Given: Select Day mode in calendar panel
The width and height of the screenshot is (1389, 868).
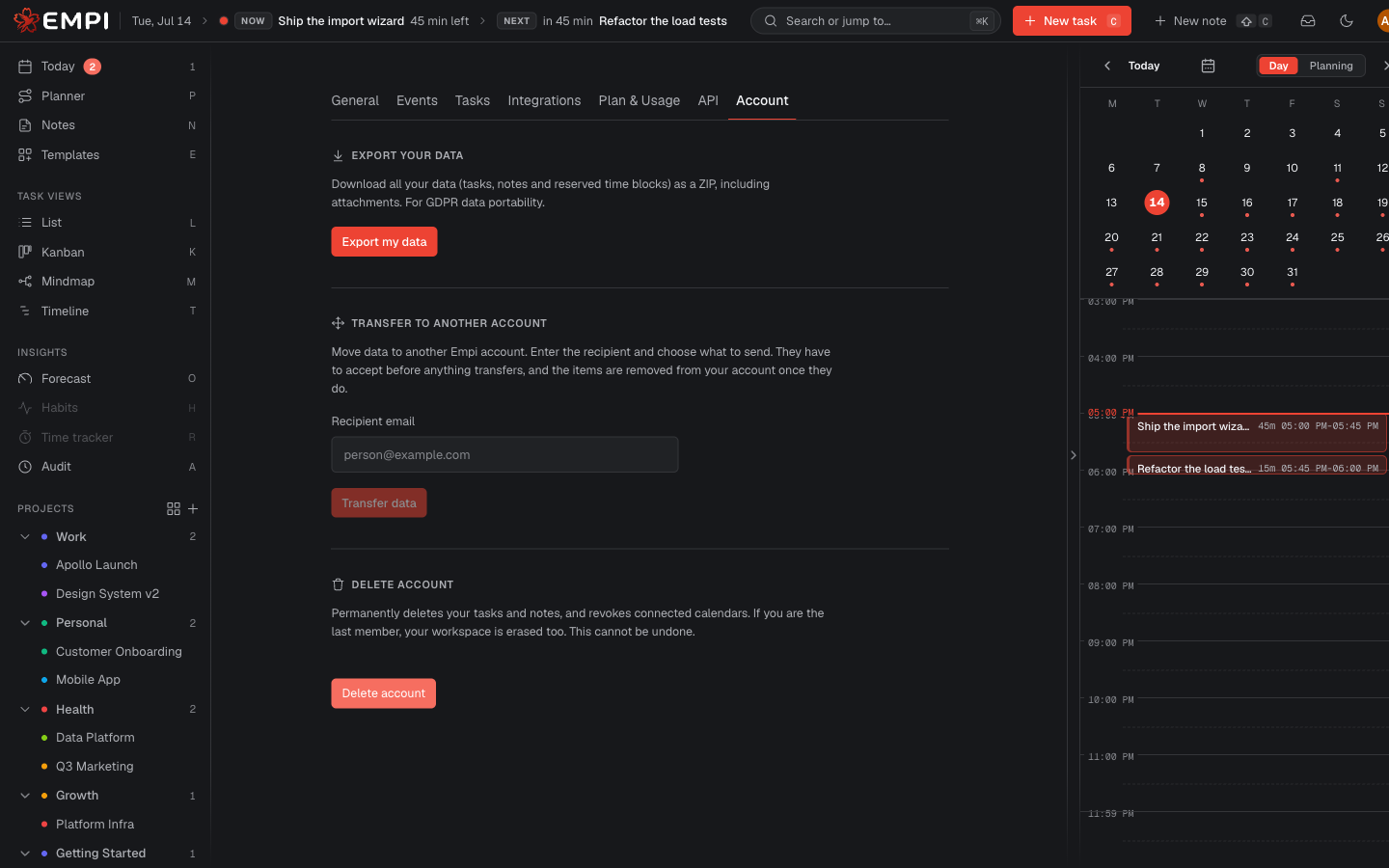Looking at the screenshot, I should (1278, 66).
